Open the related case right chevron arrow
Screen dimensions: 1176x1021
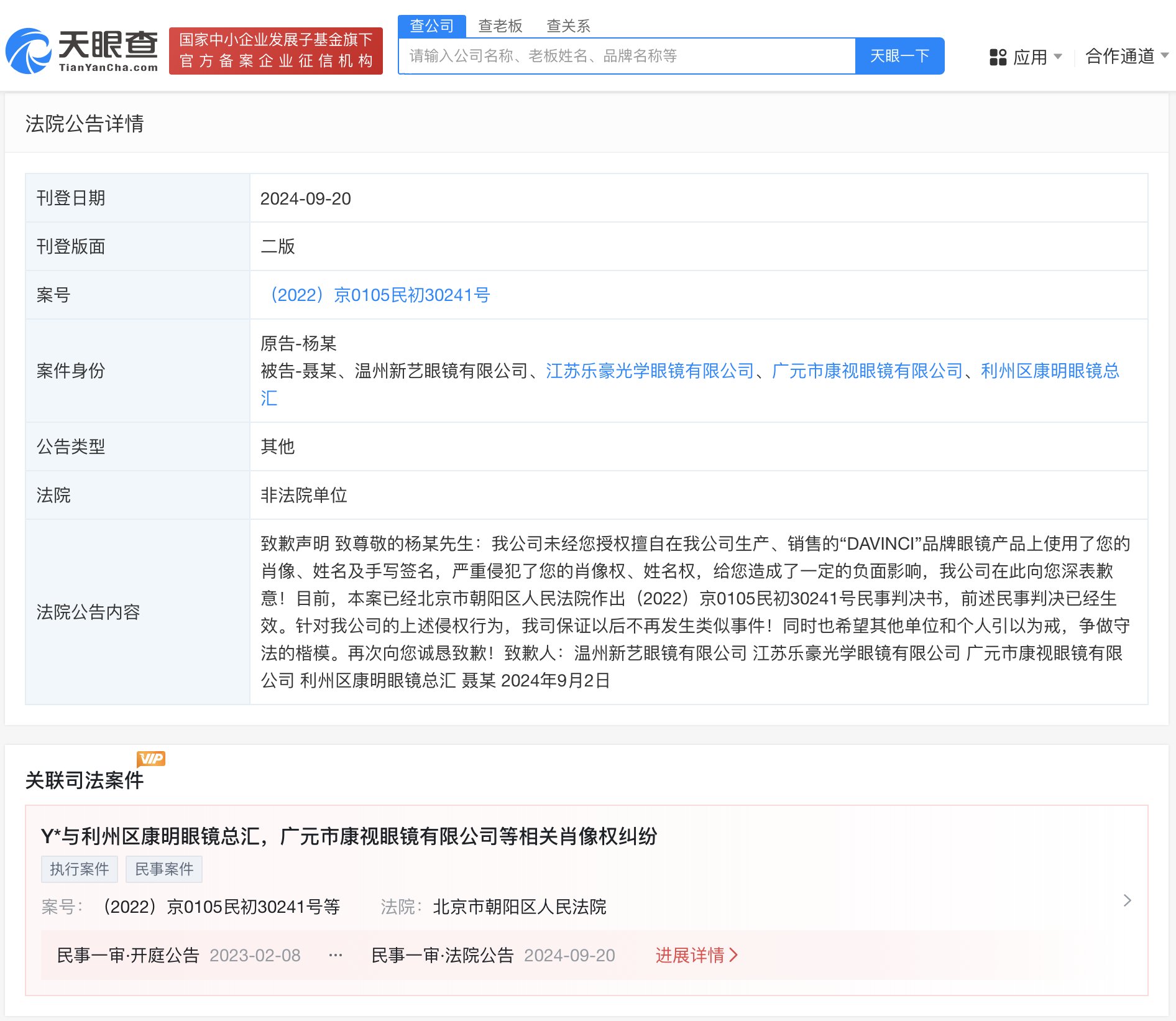pyautogui.click(x=1127, y=900)
